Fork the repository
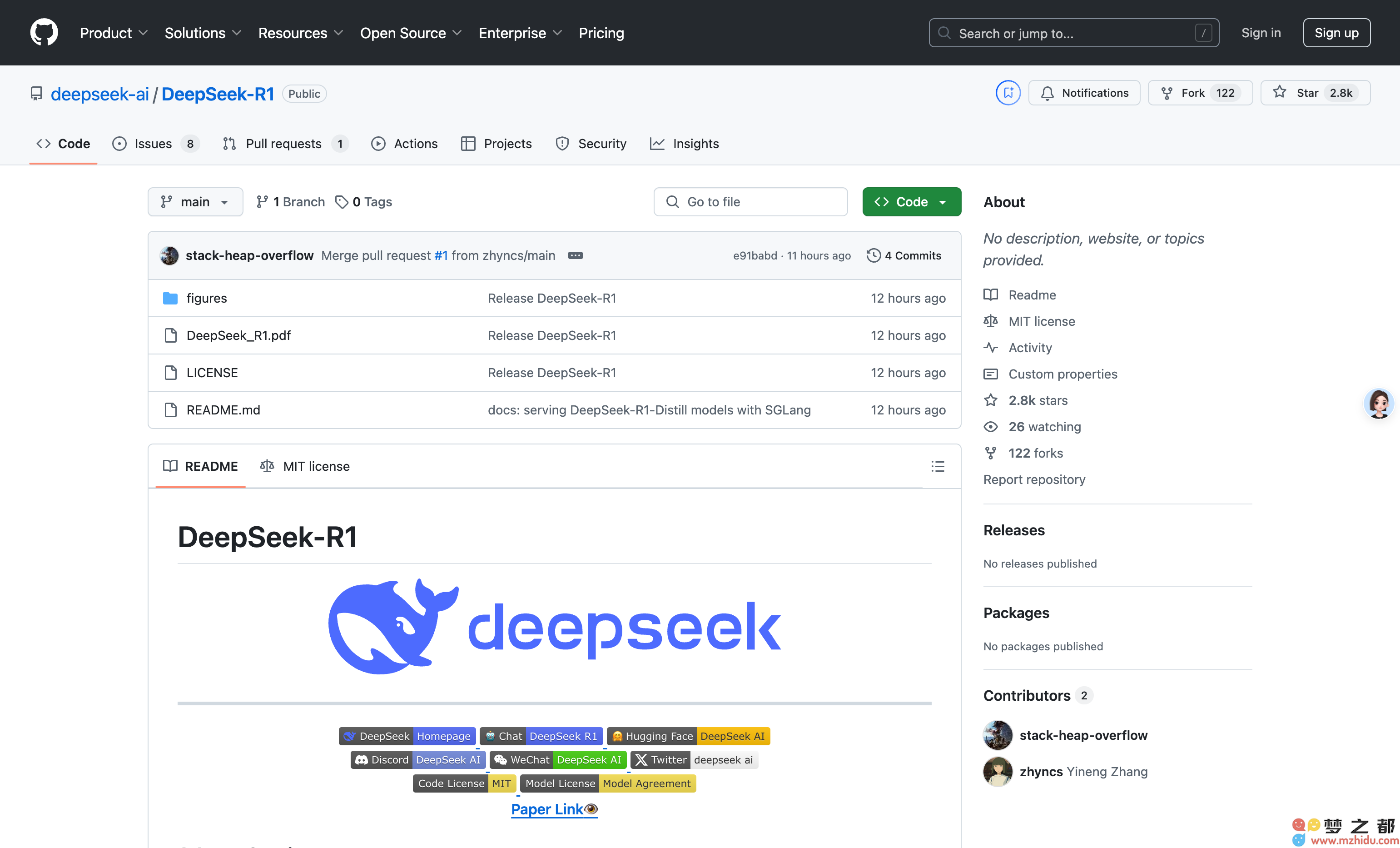The height and width of the screenshot is (848, 1400). coord(1200,93)
